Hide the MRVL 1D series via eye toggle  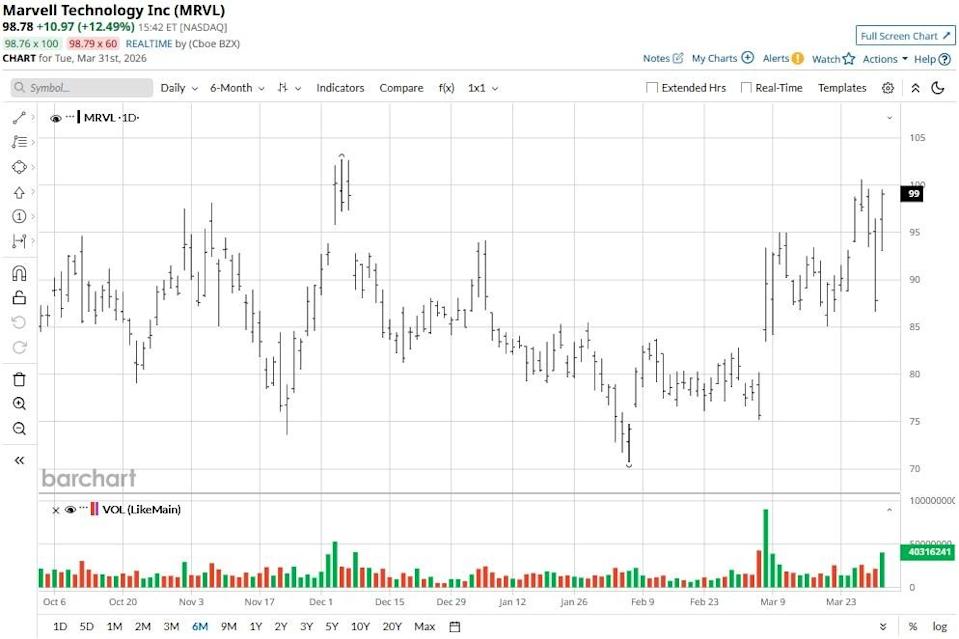coord(57,117)
